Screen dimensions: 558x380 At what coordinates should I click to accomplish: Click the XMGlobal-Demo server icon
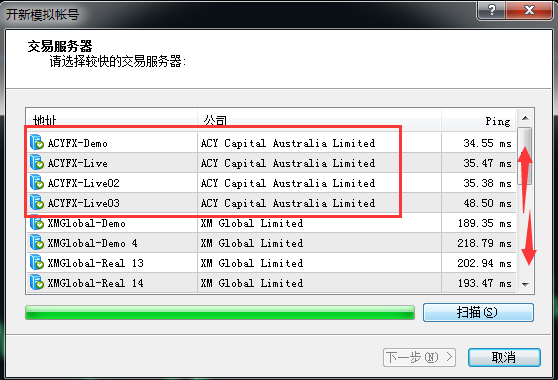pos(37,223)
